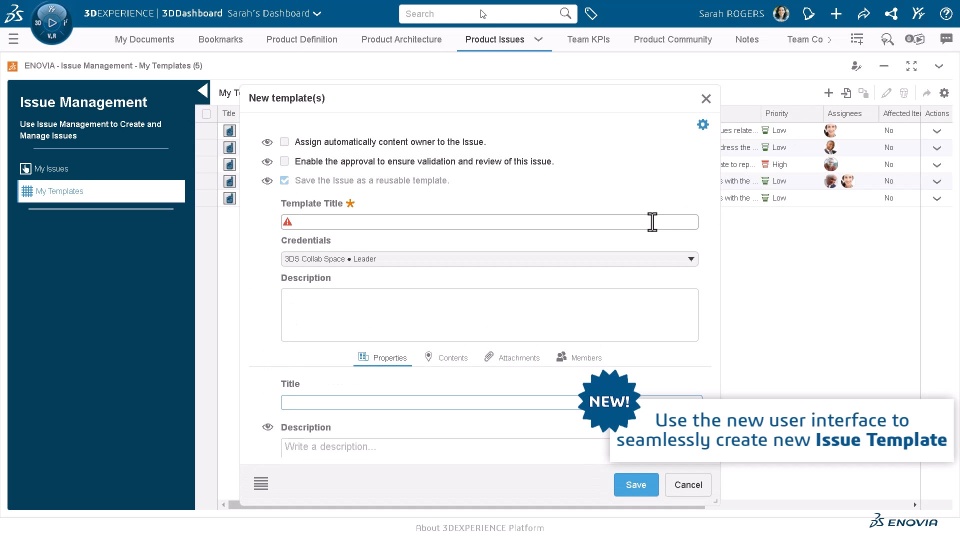
Task: Open the notifications icon in top bar
Action: coord(808,13)
